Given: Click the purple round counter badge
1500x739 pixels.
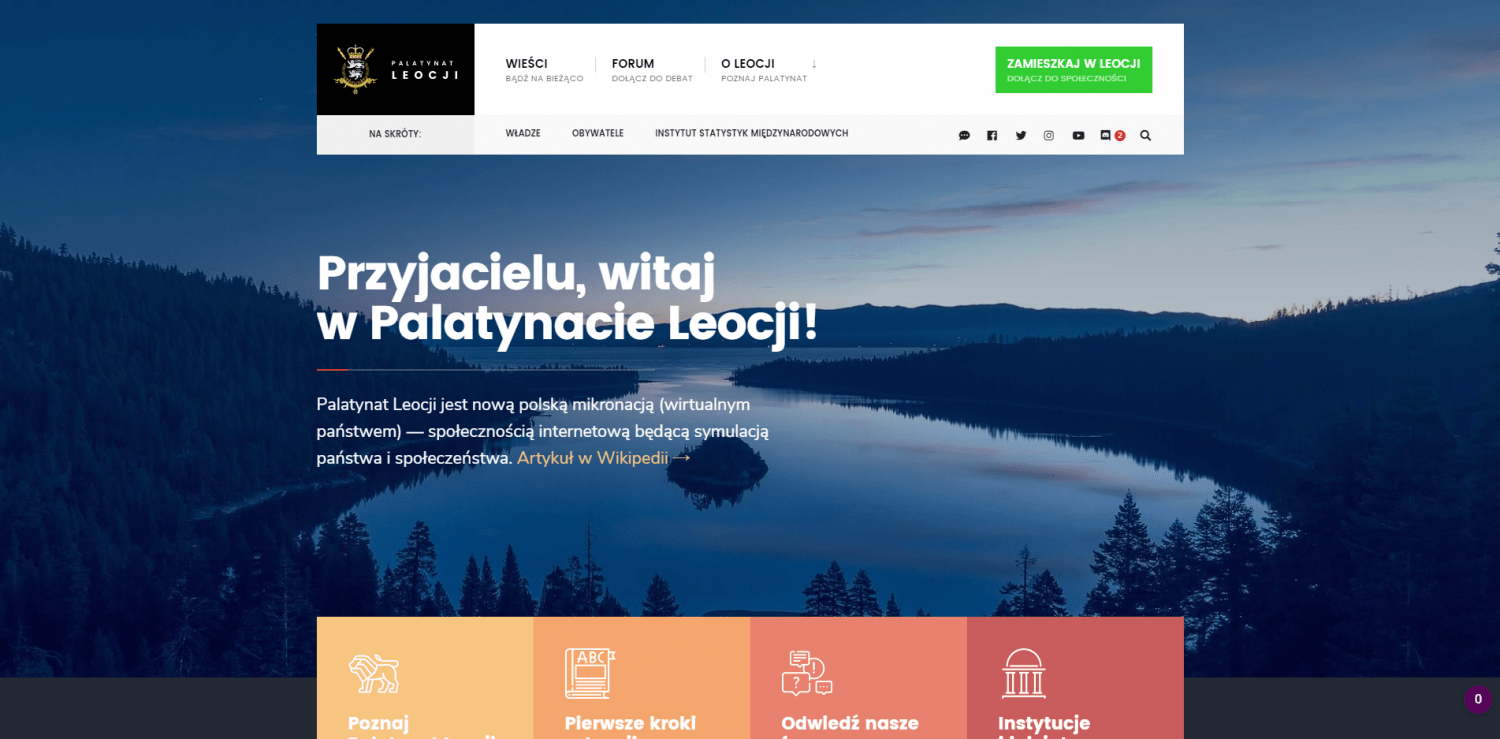Looking at the screenshot, I should tap(1478, 699).
